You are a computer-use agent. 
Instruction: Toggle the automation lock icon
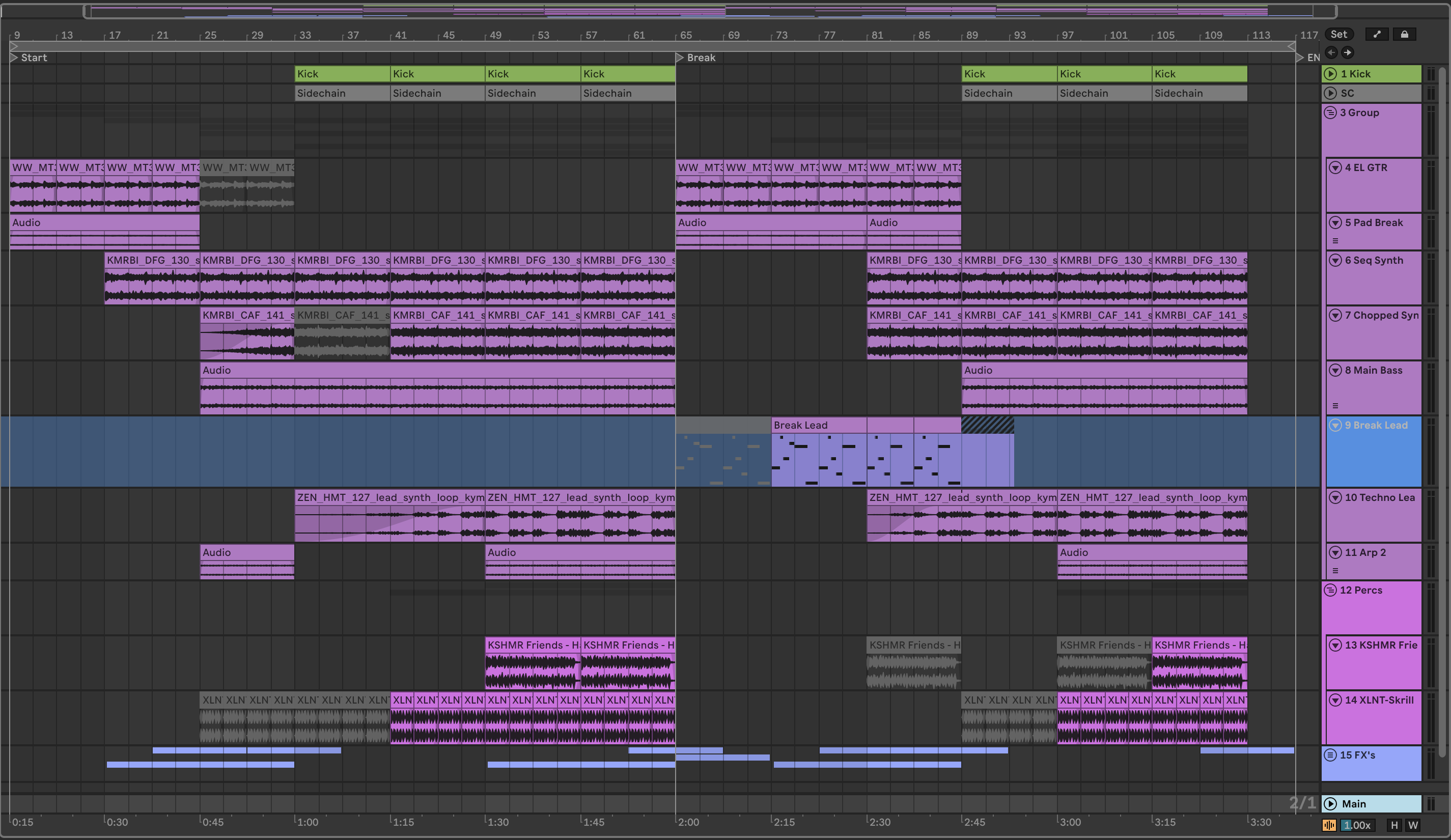tap(1404, 35)
